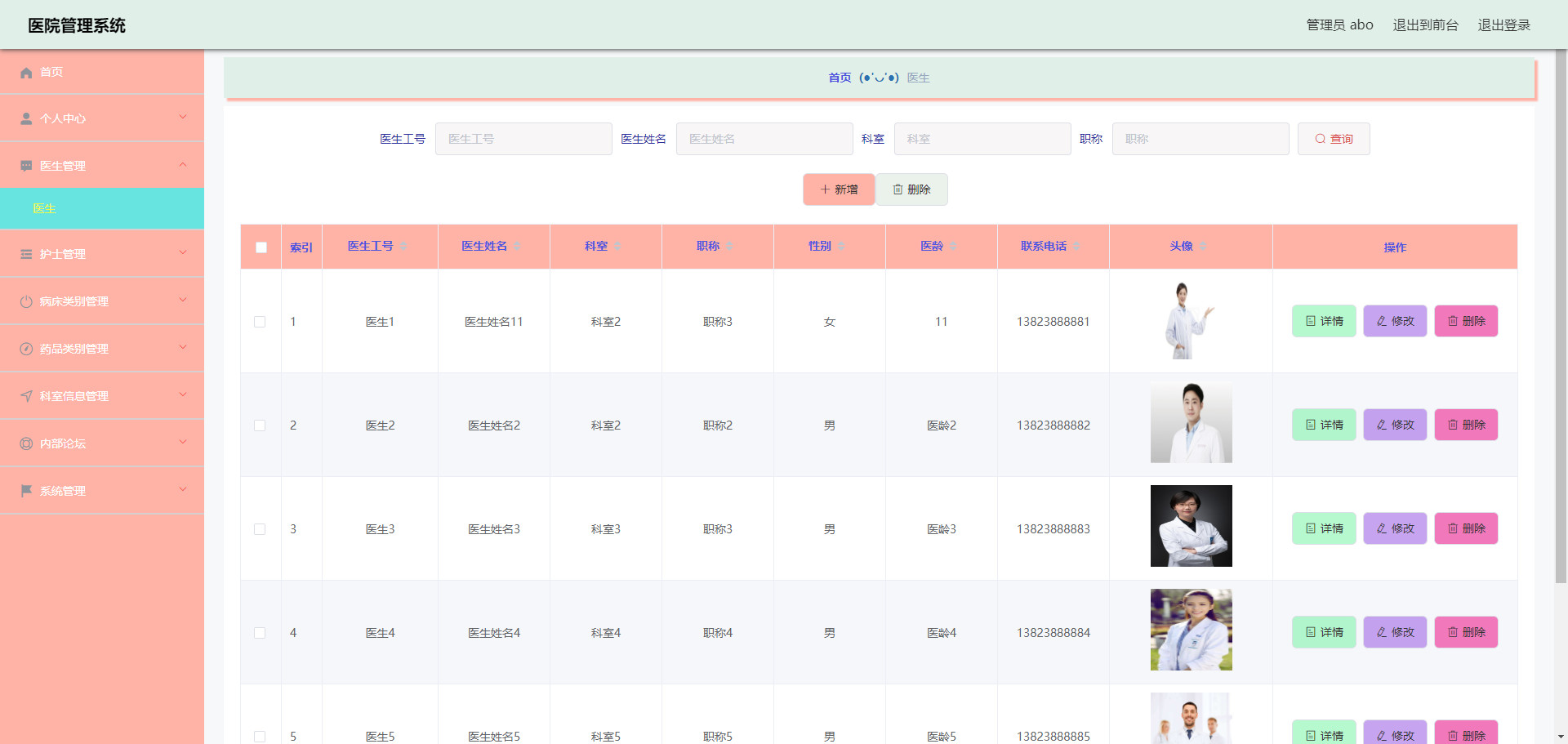
Task: Sort by the 职称 column
Action: 729,247
